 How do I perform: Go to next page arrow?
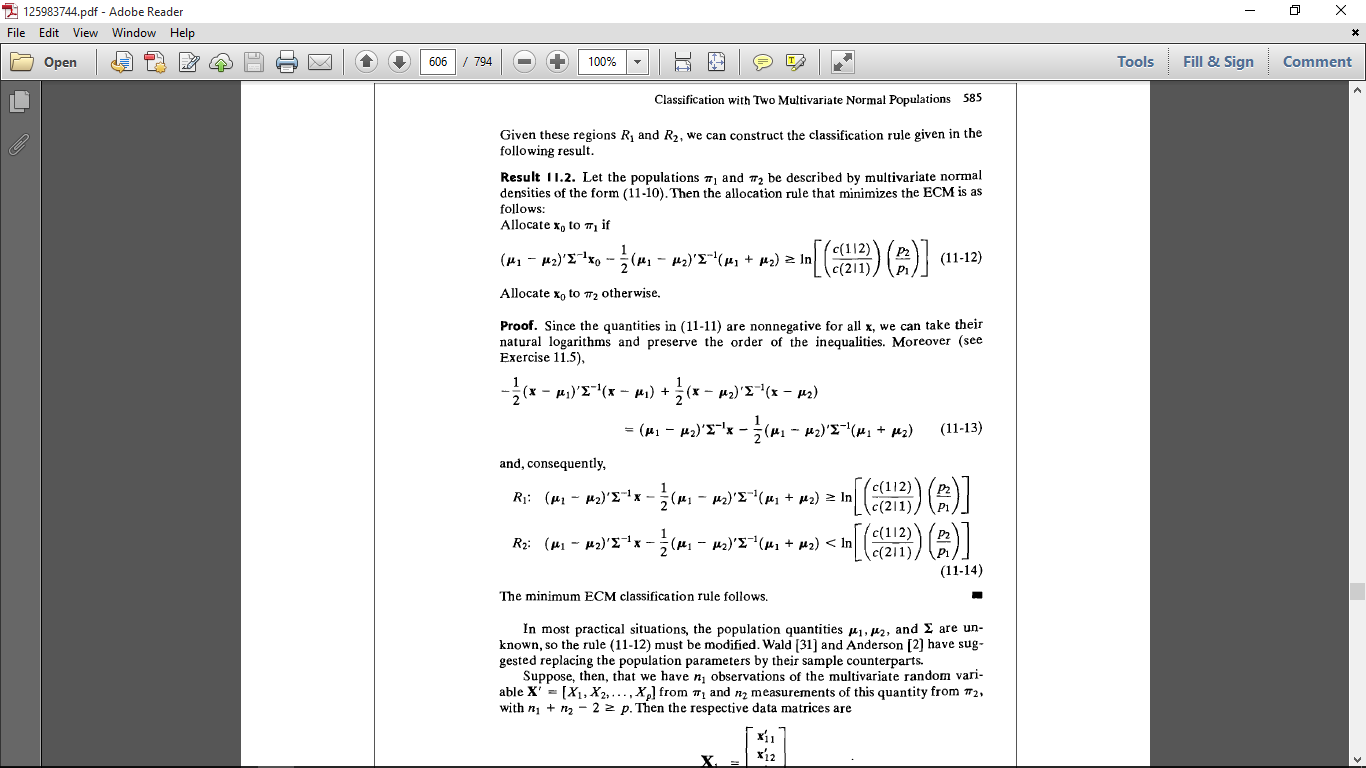[399, 62]
